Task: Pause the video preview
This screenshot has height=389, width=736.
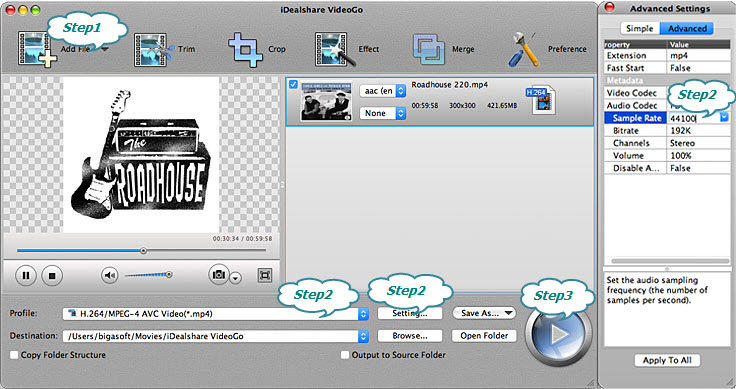Action: pos(26,275)
